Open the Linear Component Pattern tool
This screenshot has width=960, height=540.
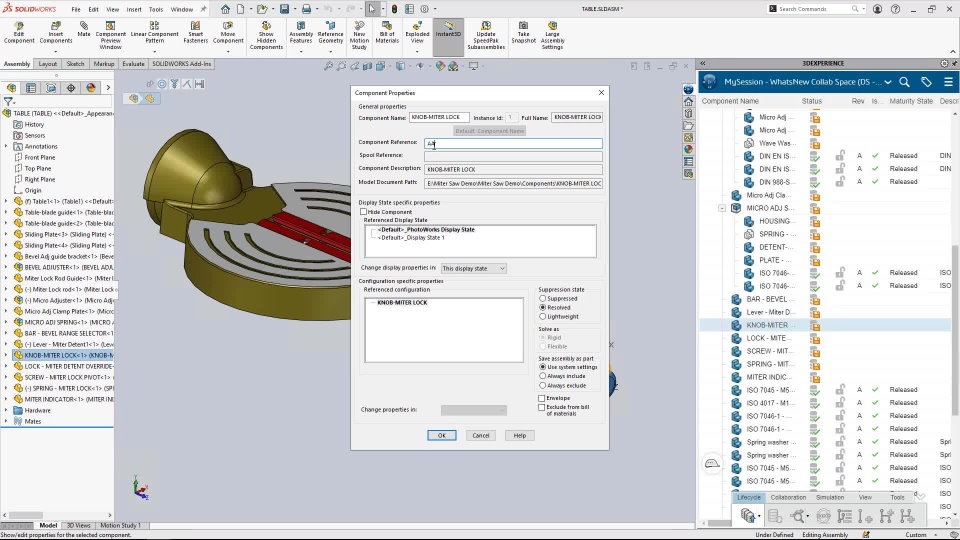coord(154,32)
